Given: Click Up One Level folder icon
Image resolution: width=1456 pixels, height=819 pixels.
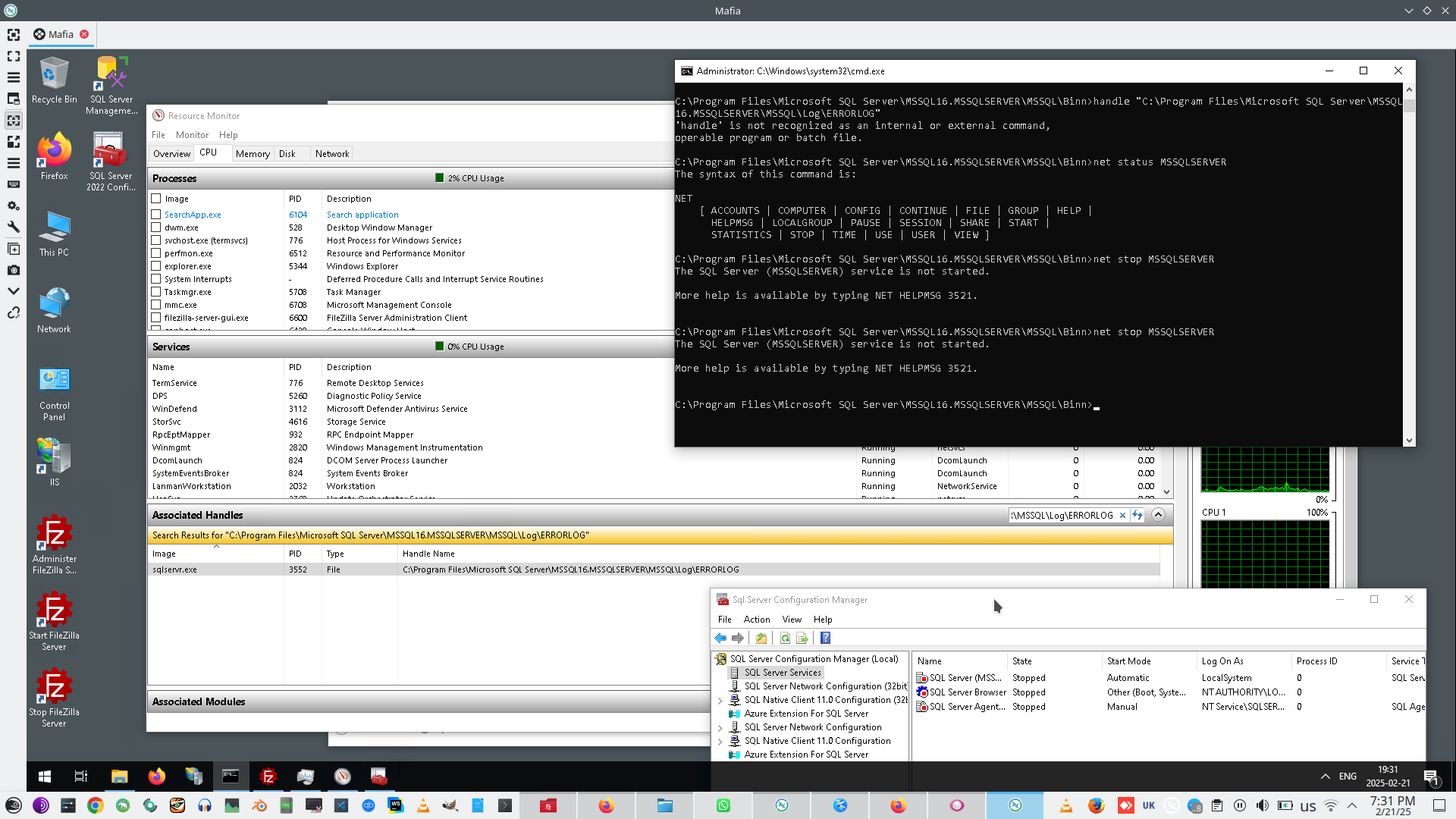Looking at the screenshot, I should [x=761, y=639].
